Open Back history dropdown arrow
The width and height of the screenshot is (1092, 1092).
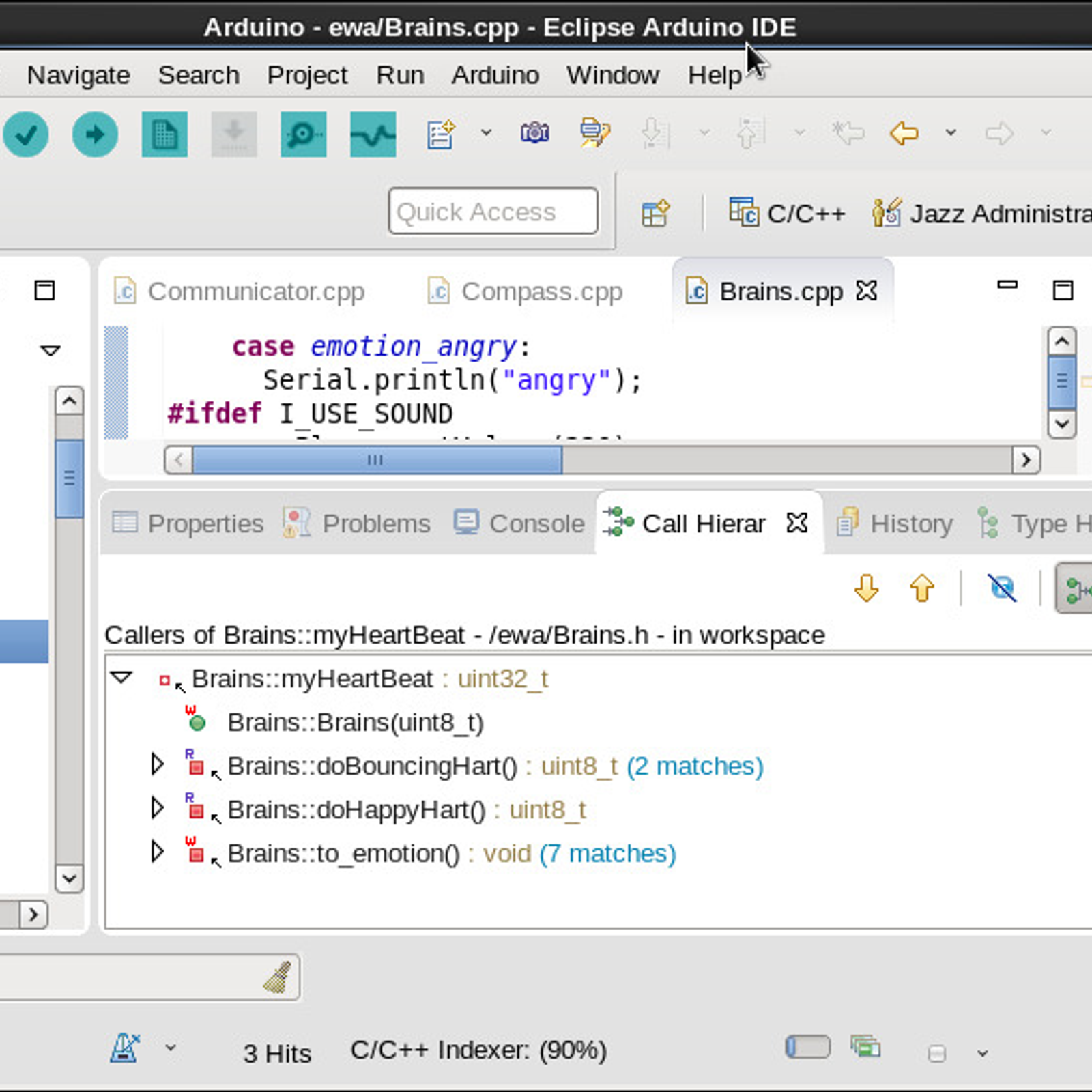coord(950,132)
